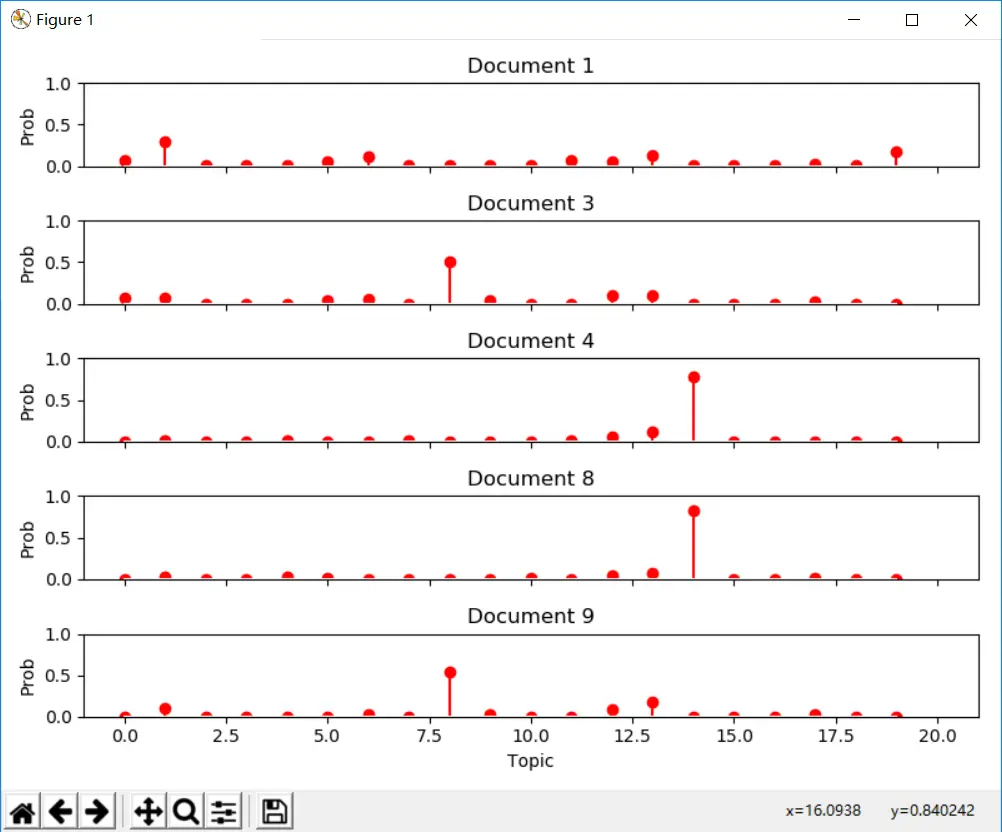This screenshot has height=832, width=1002.
Task: Click the topic 19 marker in Document 1
Action: (897, 152)
